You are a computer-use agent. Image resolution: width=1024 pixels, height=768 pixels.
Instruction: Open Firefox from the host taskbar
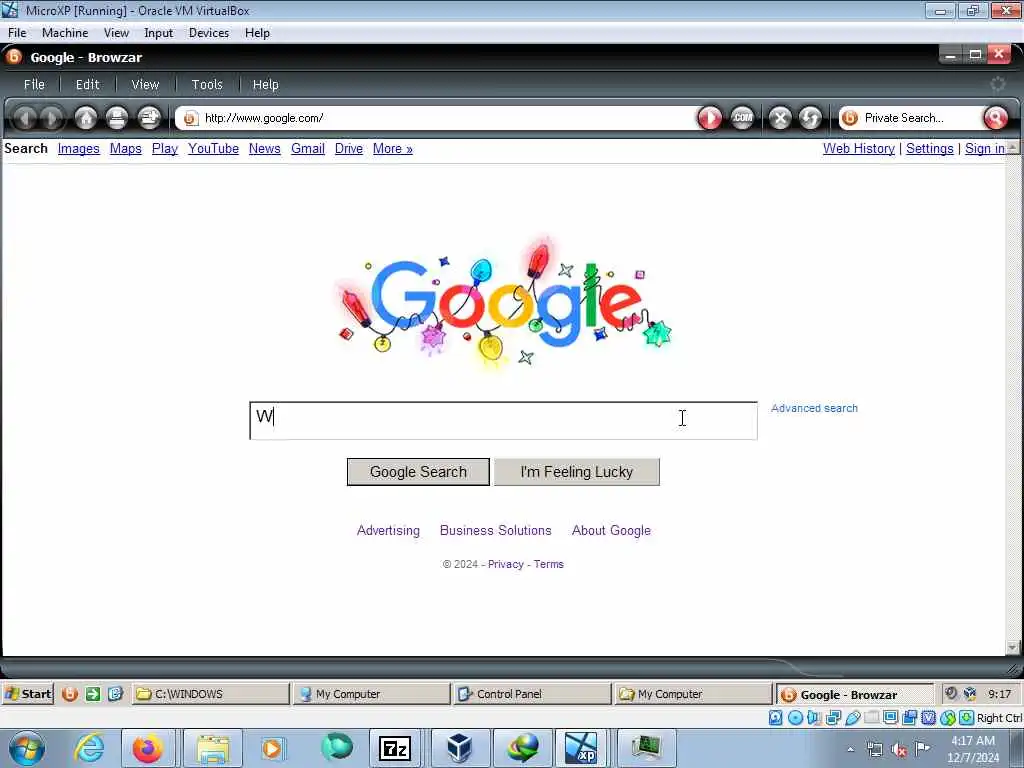point(148,748)
